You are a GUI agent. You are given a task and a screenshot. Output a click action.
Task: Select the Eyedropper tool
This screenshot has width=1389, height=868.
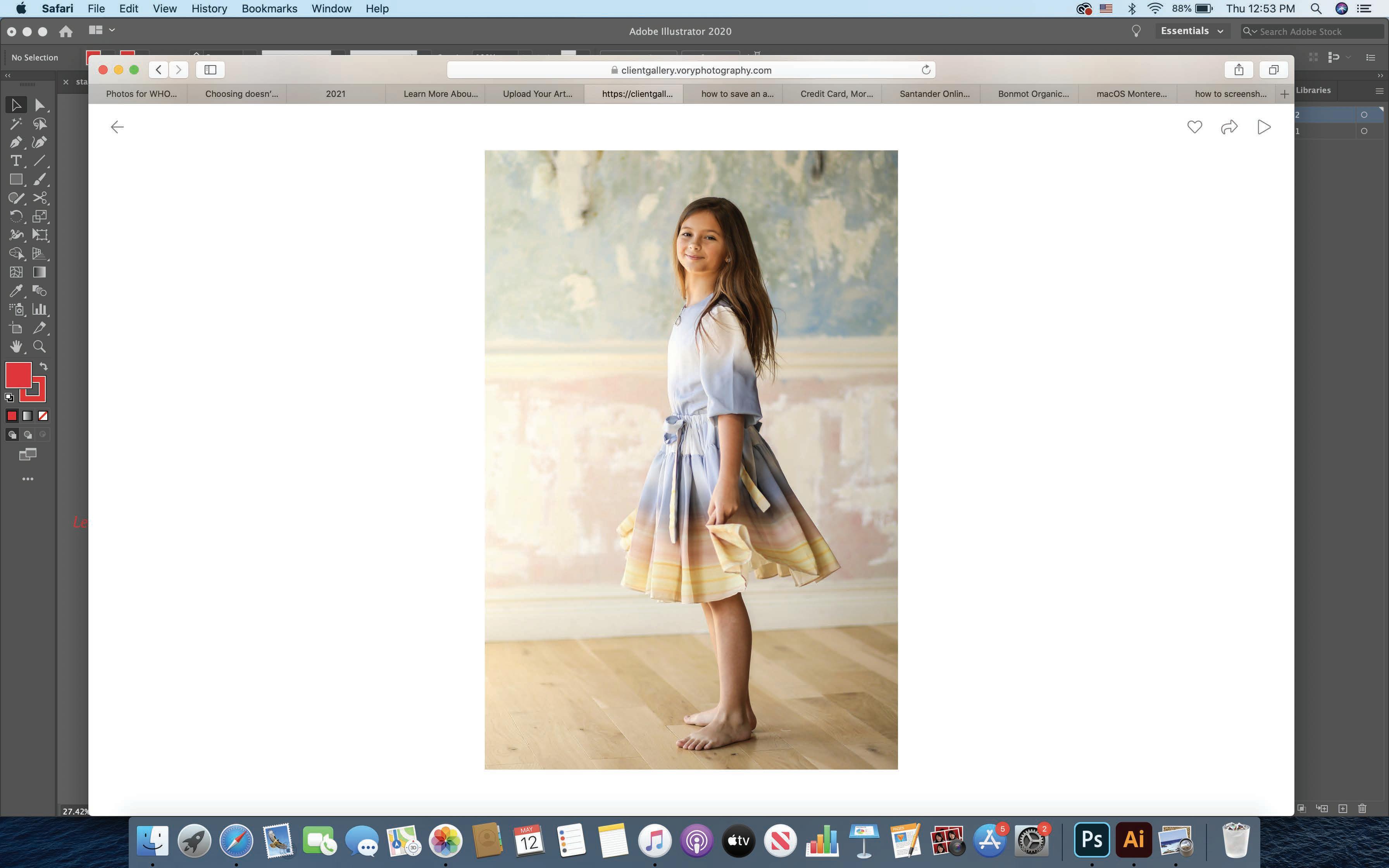pos(16,291)
